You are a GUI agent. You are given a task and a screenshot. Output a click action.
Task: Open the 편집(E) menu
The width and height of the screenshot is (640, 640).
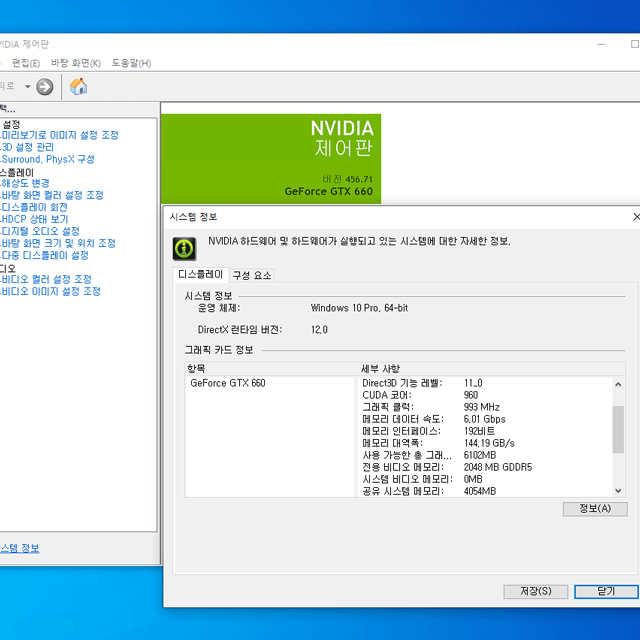tap(26, 63)
